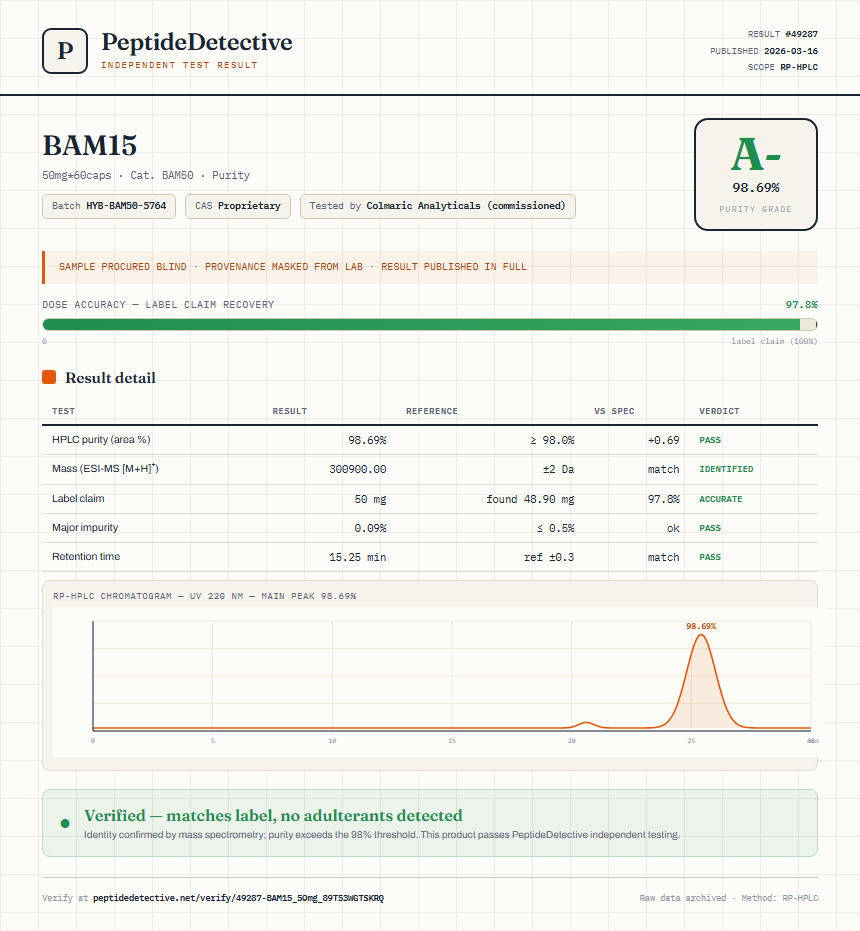Click the ACCURATE verdict

coord(720,499)
